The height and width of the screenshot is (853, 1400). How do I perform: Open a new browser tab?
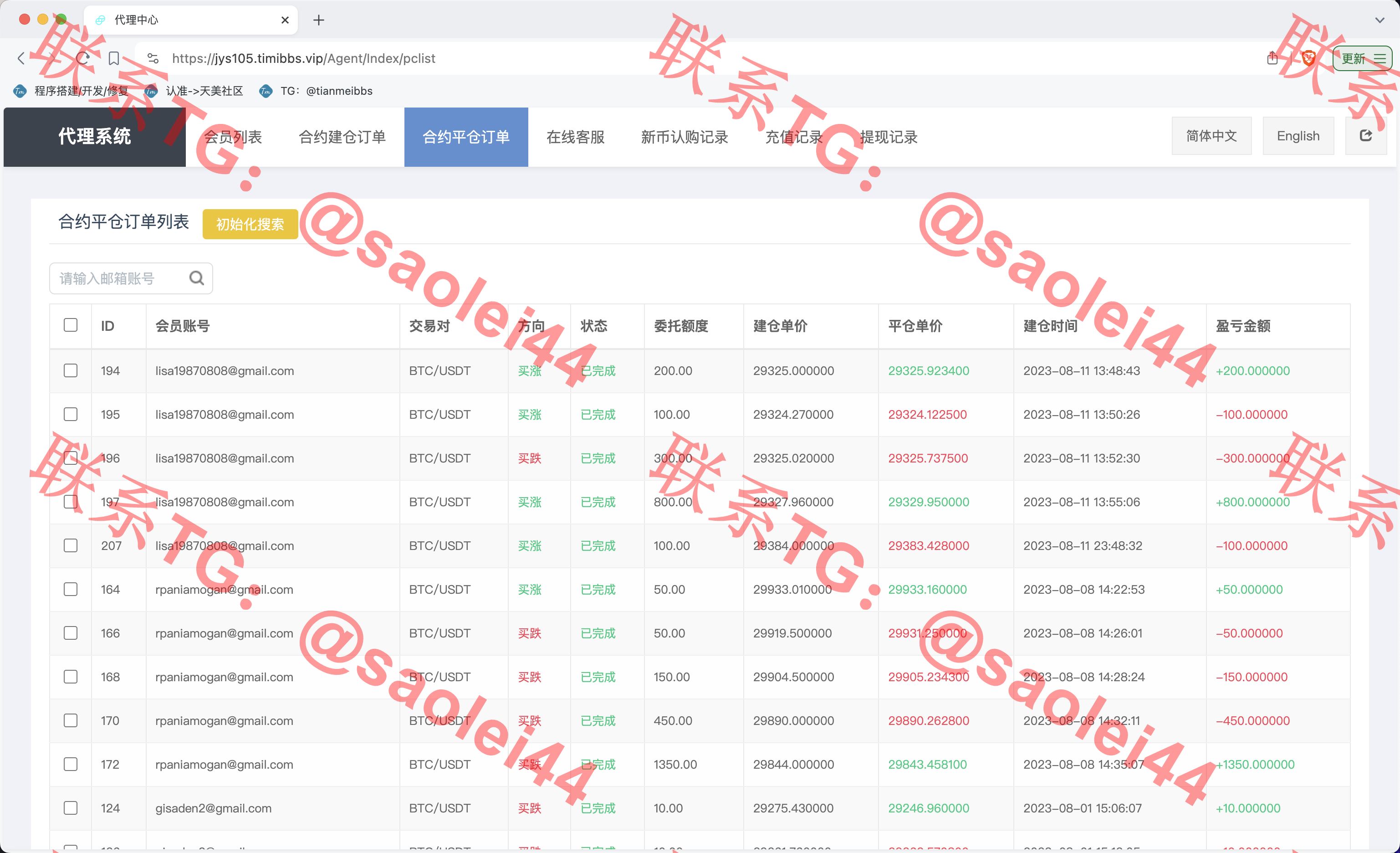319,20
